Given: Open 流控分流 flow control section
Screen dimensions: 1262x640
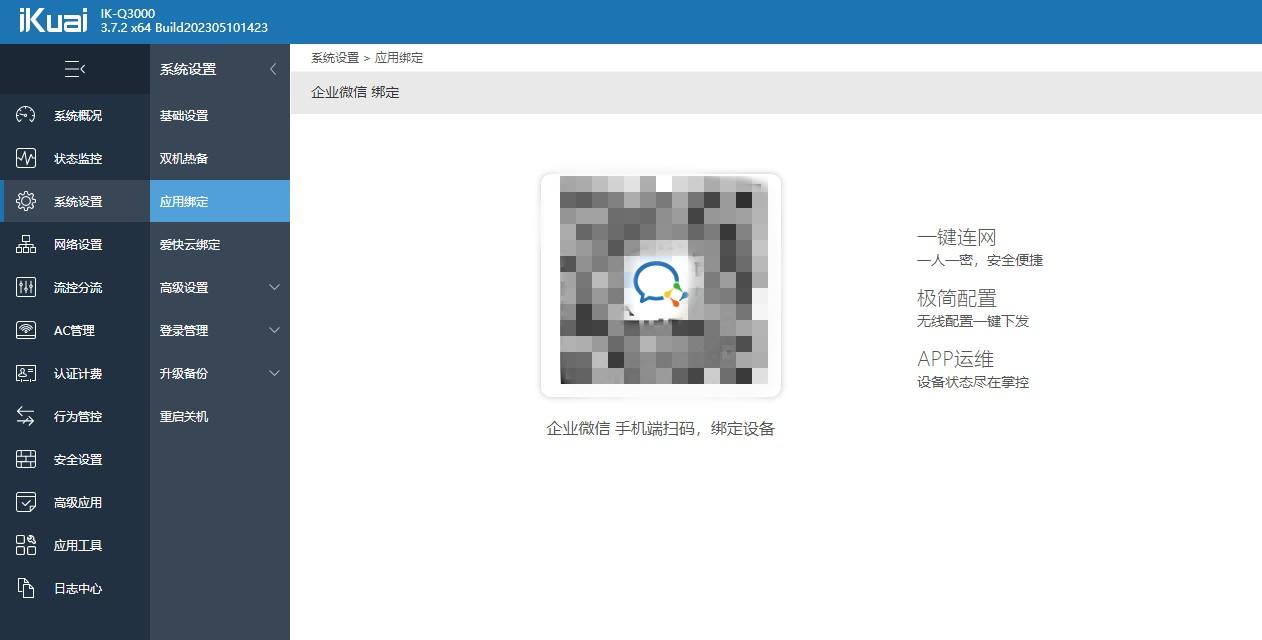Looking at the screenshot, I should (x=74, y=287).
